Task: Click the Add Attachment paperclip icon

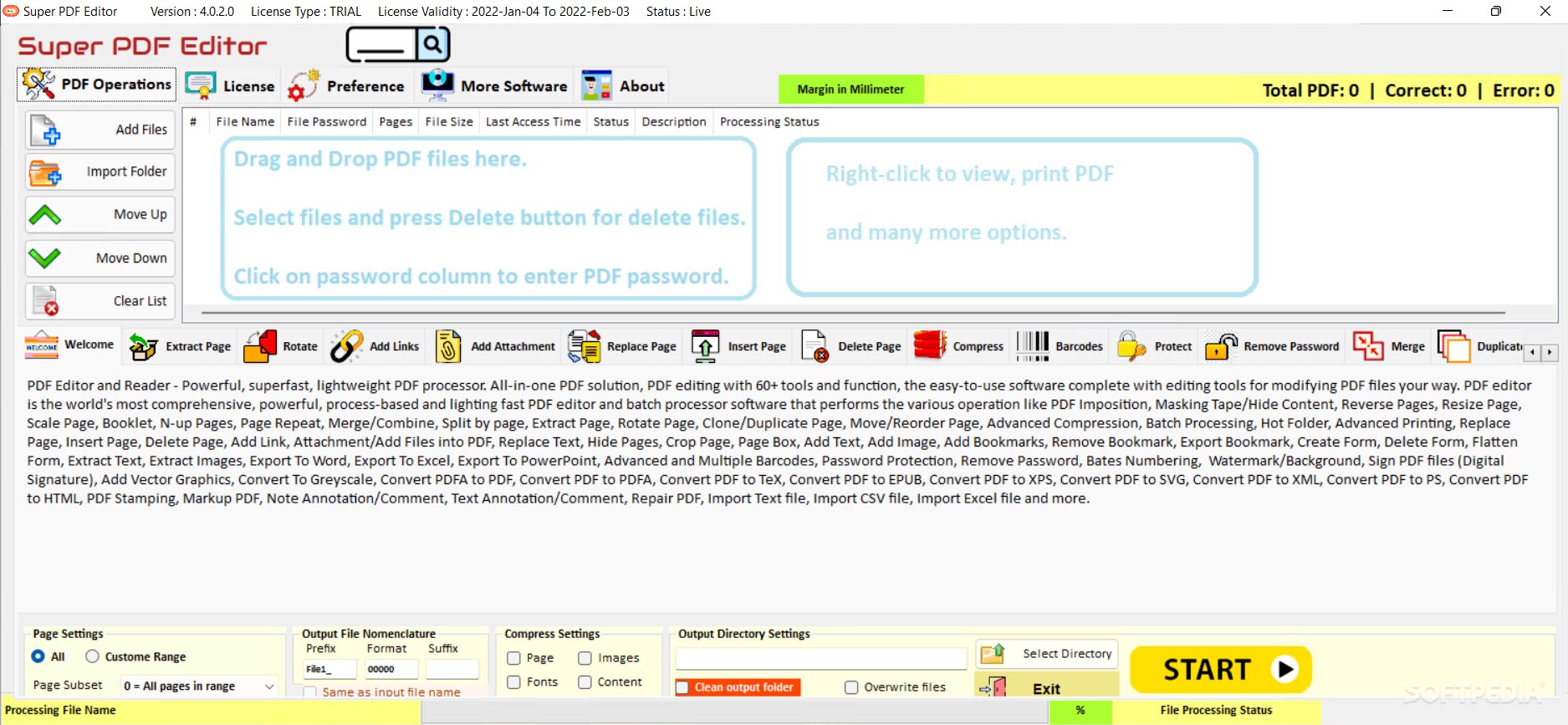Action: click(448, 346)
